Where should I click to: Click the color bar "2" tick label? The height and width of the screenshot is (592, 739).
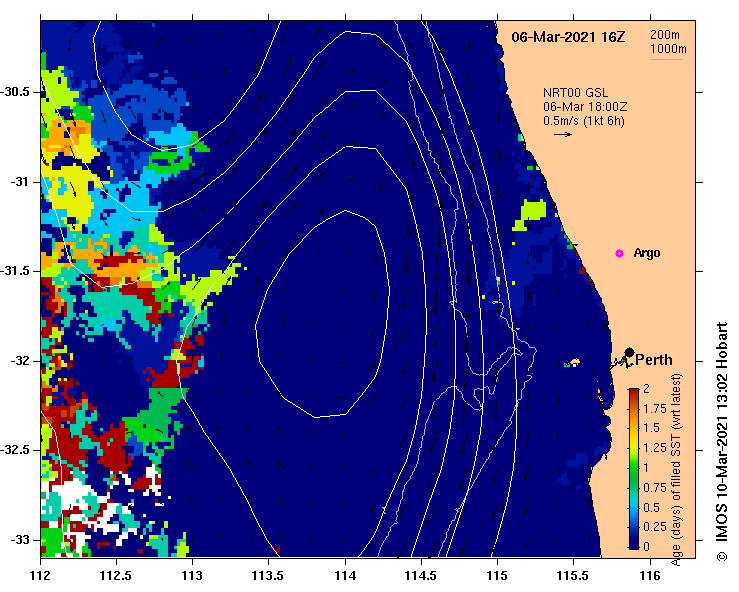(646, 389)
